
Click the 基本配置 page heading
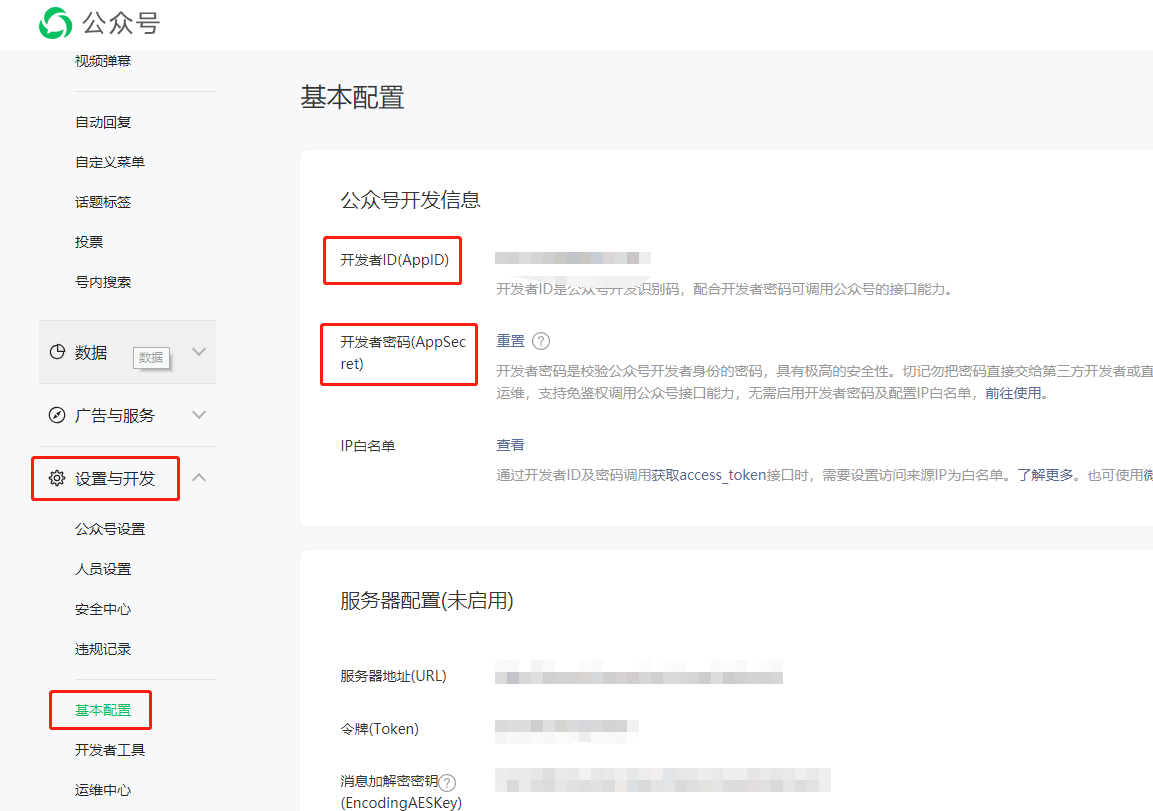(352, 97)
